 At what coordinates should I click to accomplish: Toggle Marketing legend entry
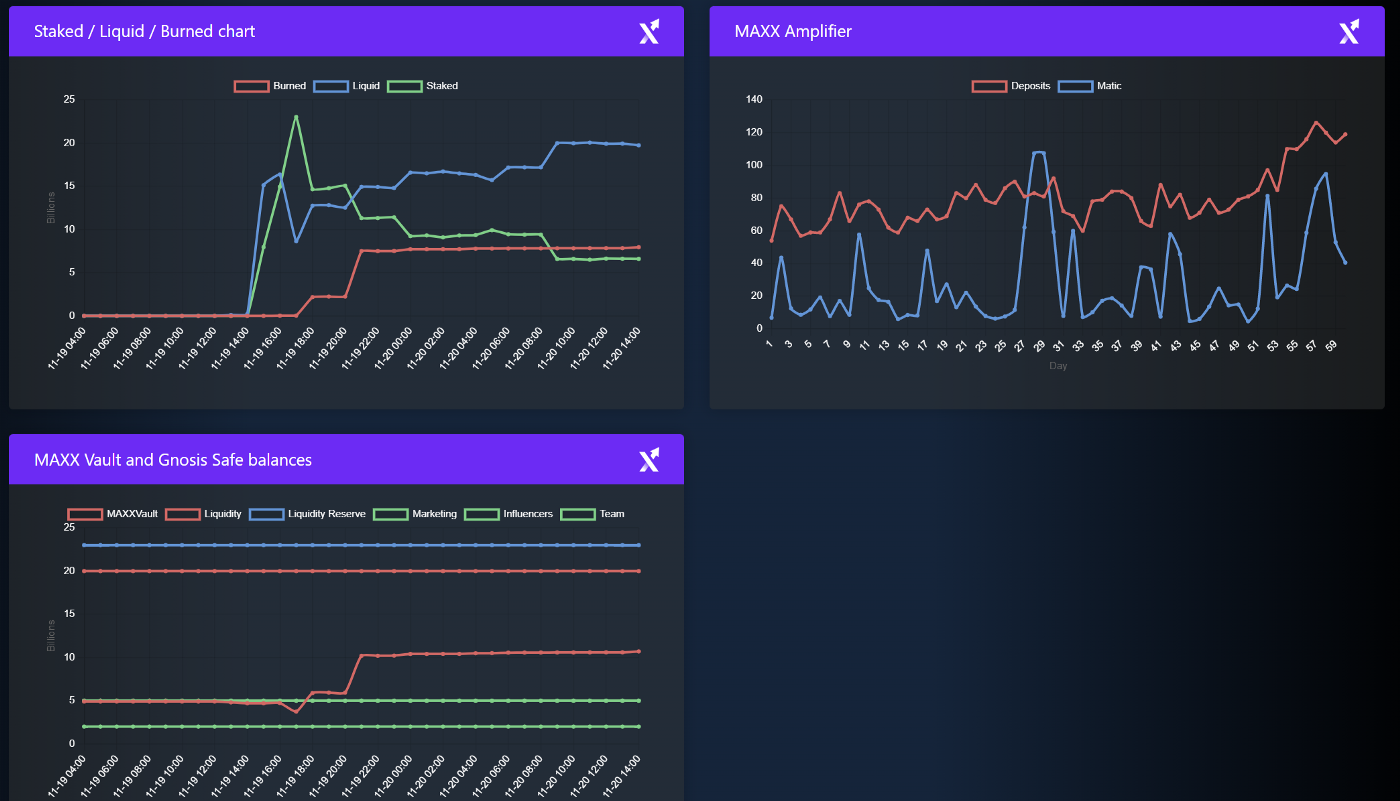pyautogui.click(x=415, y=514)
